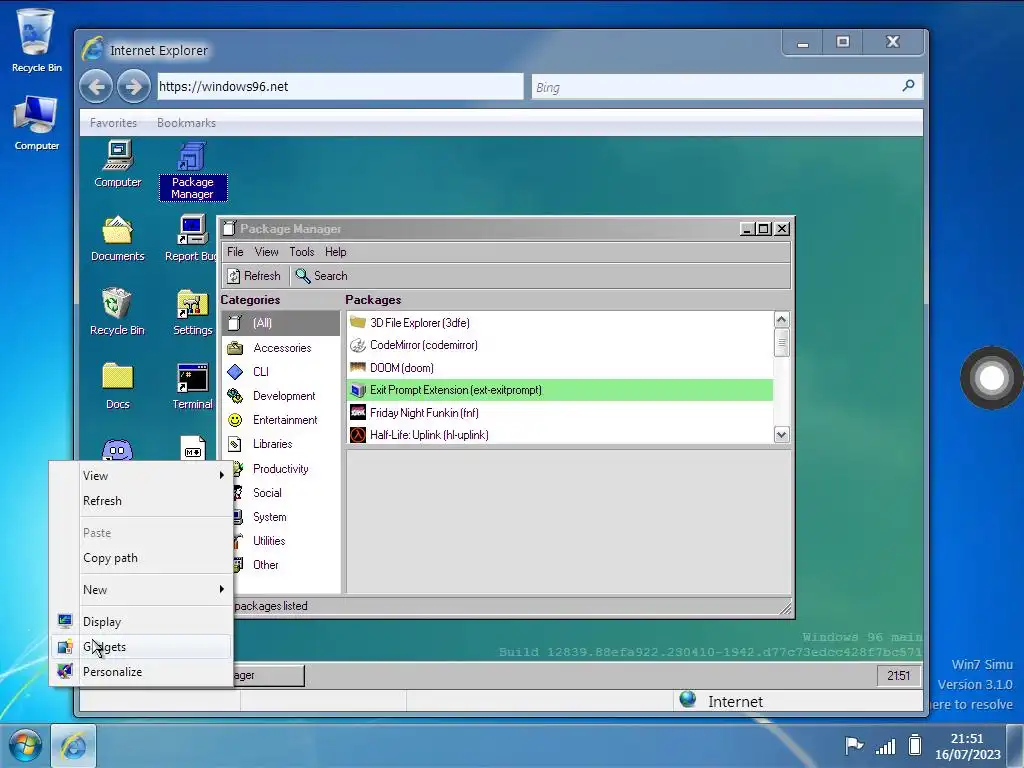
Task: Select the Libraries category
Action: point(281,444)
